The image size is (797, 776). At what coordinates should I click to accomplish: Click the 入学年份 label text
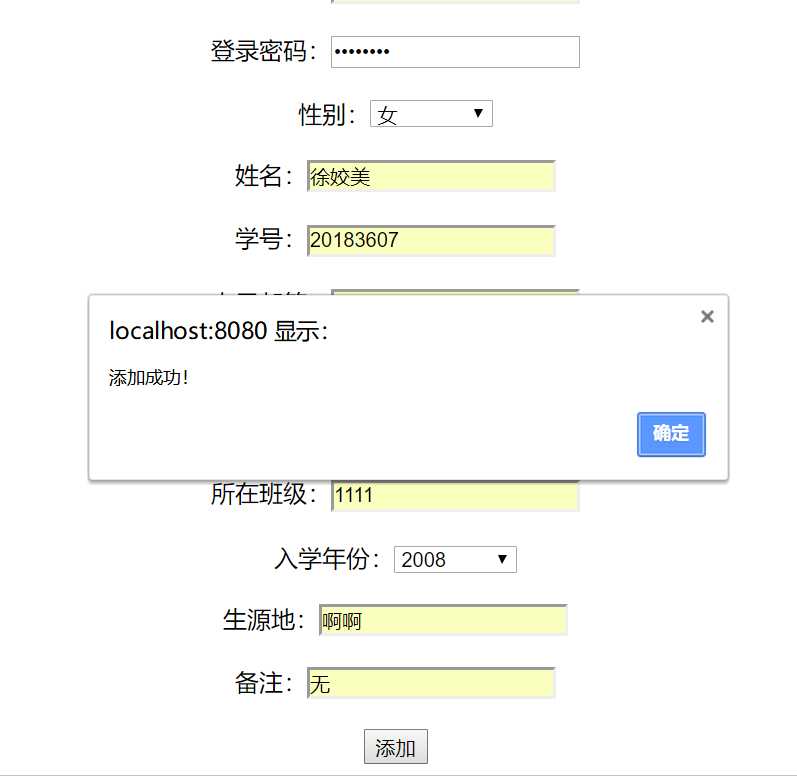326,559
